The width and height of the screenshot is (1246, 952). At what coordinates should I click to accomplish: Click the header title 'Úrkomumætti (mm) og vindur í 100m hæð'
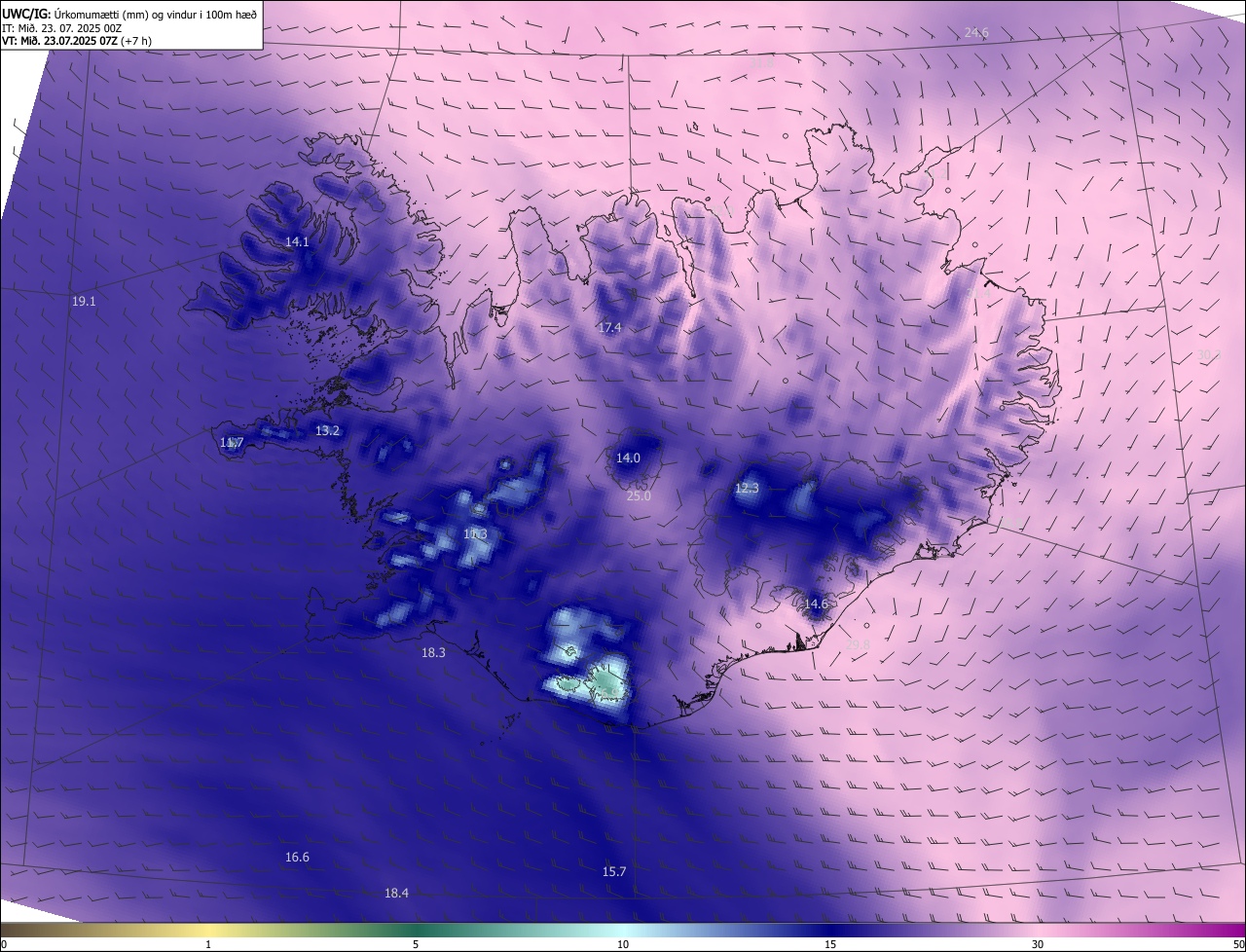[155, 15]
